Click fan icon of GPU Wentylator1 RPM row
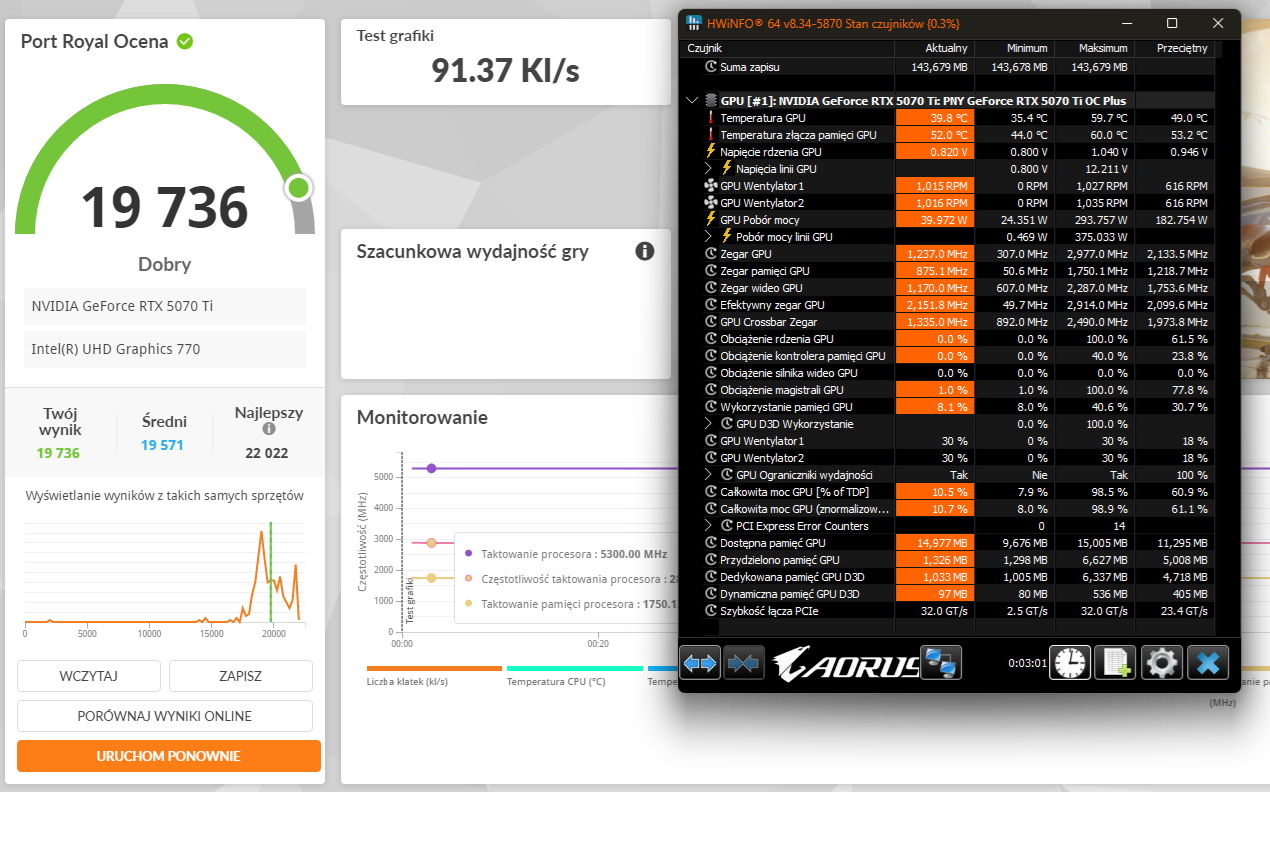Screen dimensions: 1270x864 [711, 186]
